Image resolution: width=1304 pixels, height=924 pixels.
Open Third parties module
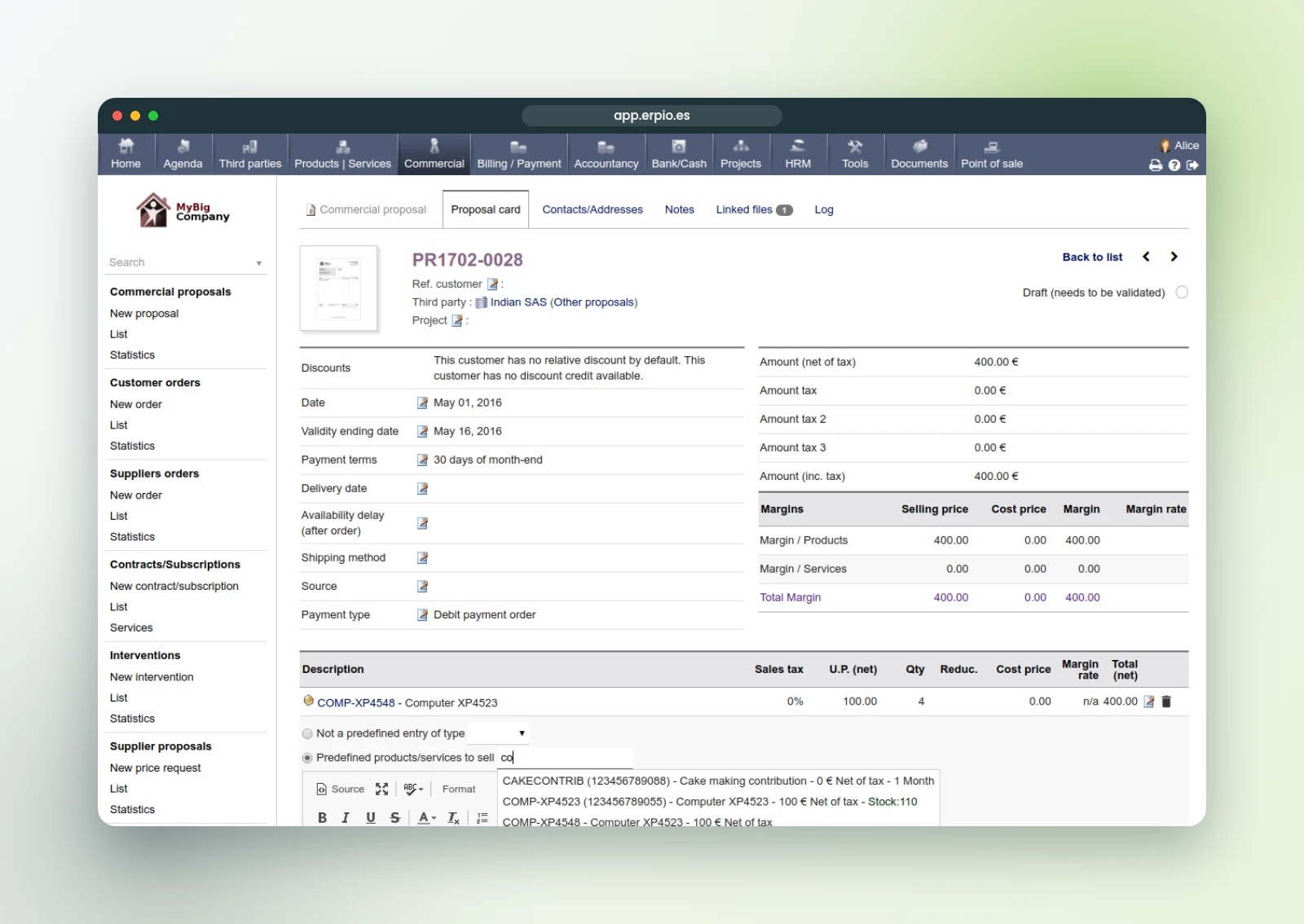pyautogui.click(x=250, y=154)
